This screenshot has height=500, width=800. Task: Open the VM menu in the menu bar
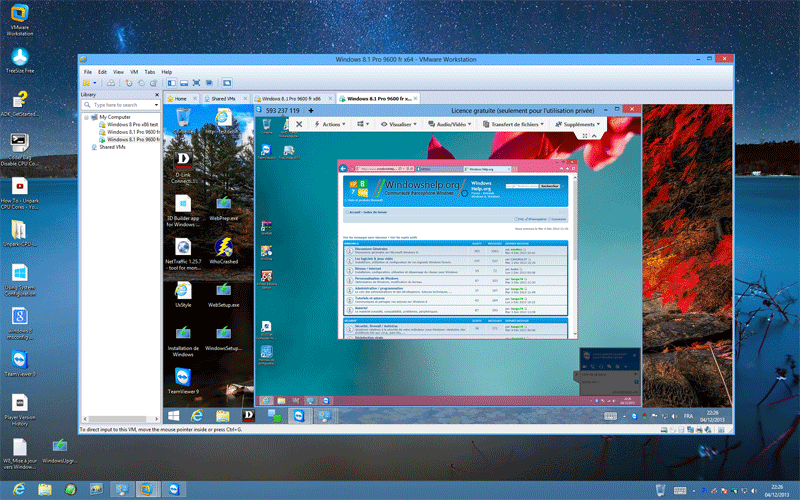click(x=132, y=73)
